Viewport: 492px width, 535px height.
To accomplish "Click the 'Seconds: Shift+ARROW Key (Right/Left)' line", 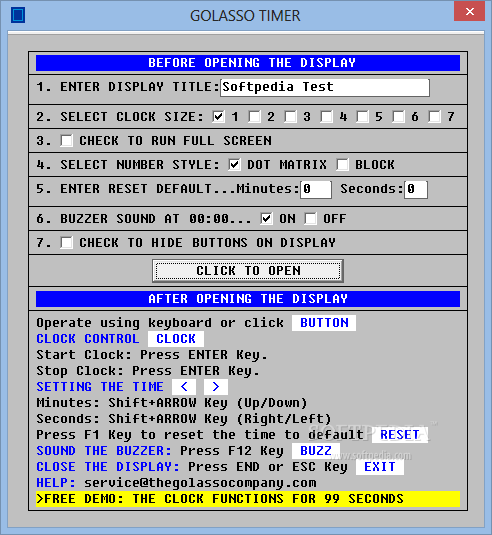I will coord(184,419).
